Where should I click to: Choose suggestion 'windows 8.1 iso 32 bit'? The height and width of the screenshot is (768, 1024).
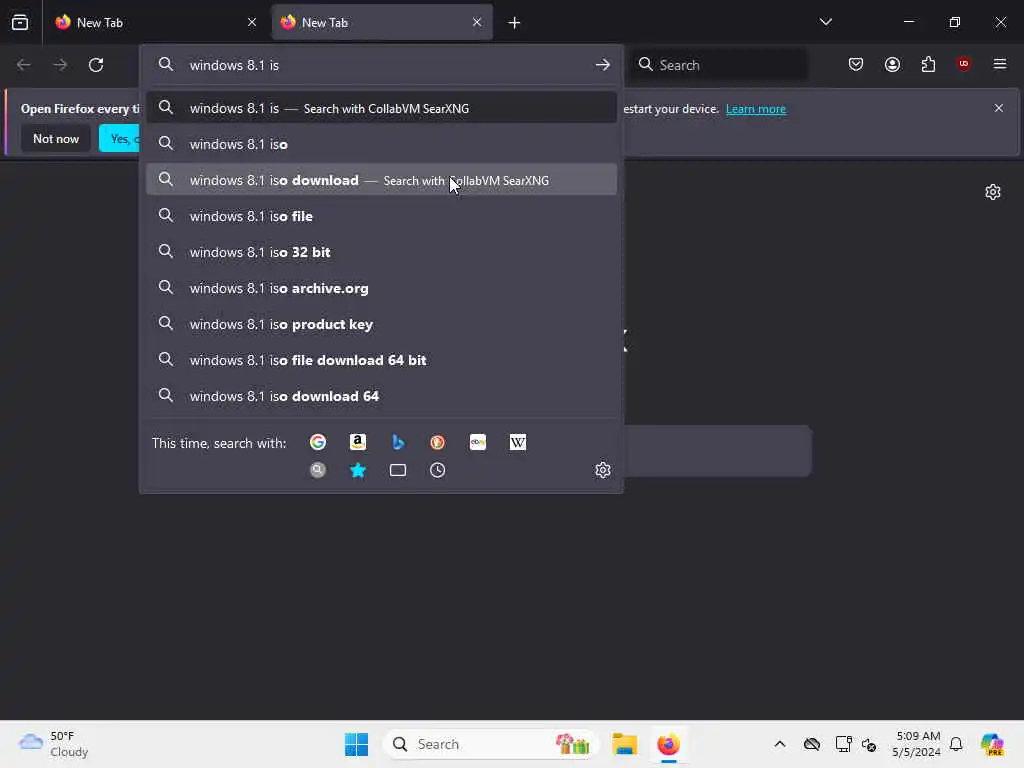point(381,251)
